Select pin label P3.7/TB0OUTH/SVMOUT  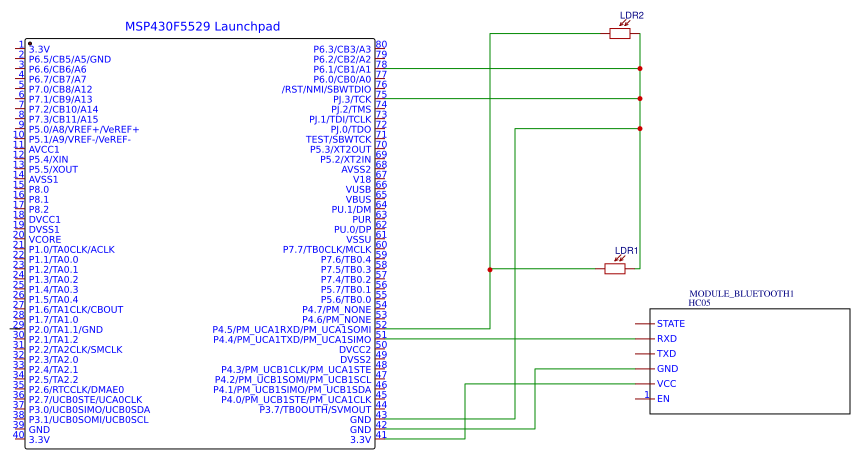point(315,410)
